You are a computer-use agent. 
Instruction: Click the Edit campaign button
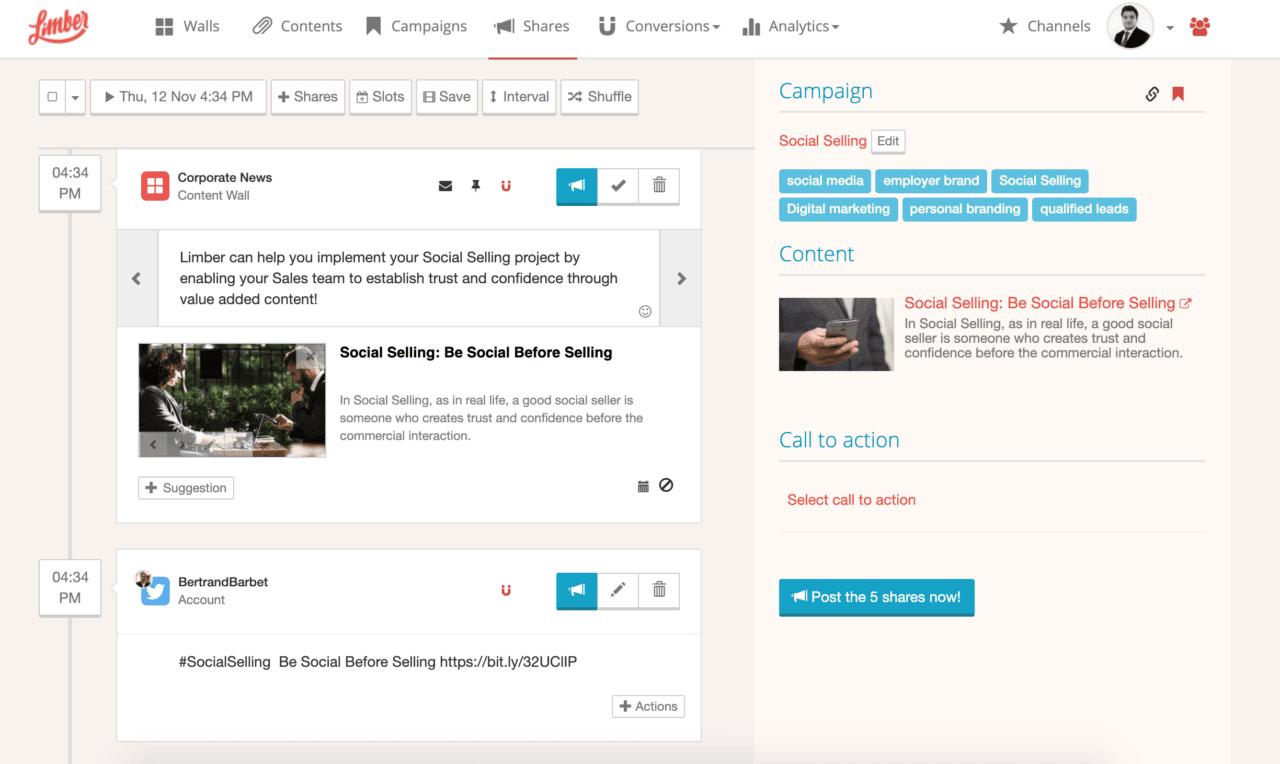click(888, 141)
